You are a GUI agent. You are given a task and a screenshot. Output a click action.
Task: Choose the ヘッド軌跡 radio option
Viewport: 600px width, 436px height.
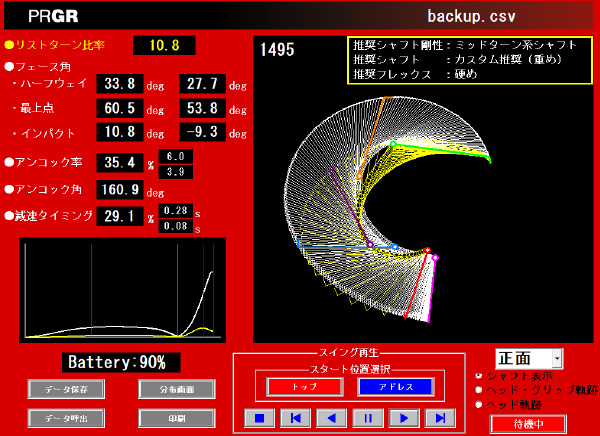point(478,404)
